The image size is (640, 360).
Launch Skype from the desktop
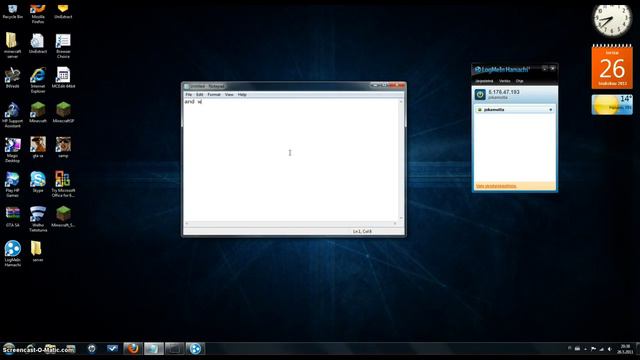[x=38, y=182]
